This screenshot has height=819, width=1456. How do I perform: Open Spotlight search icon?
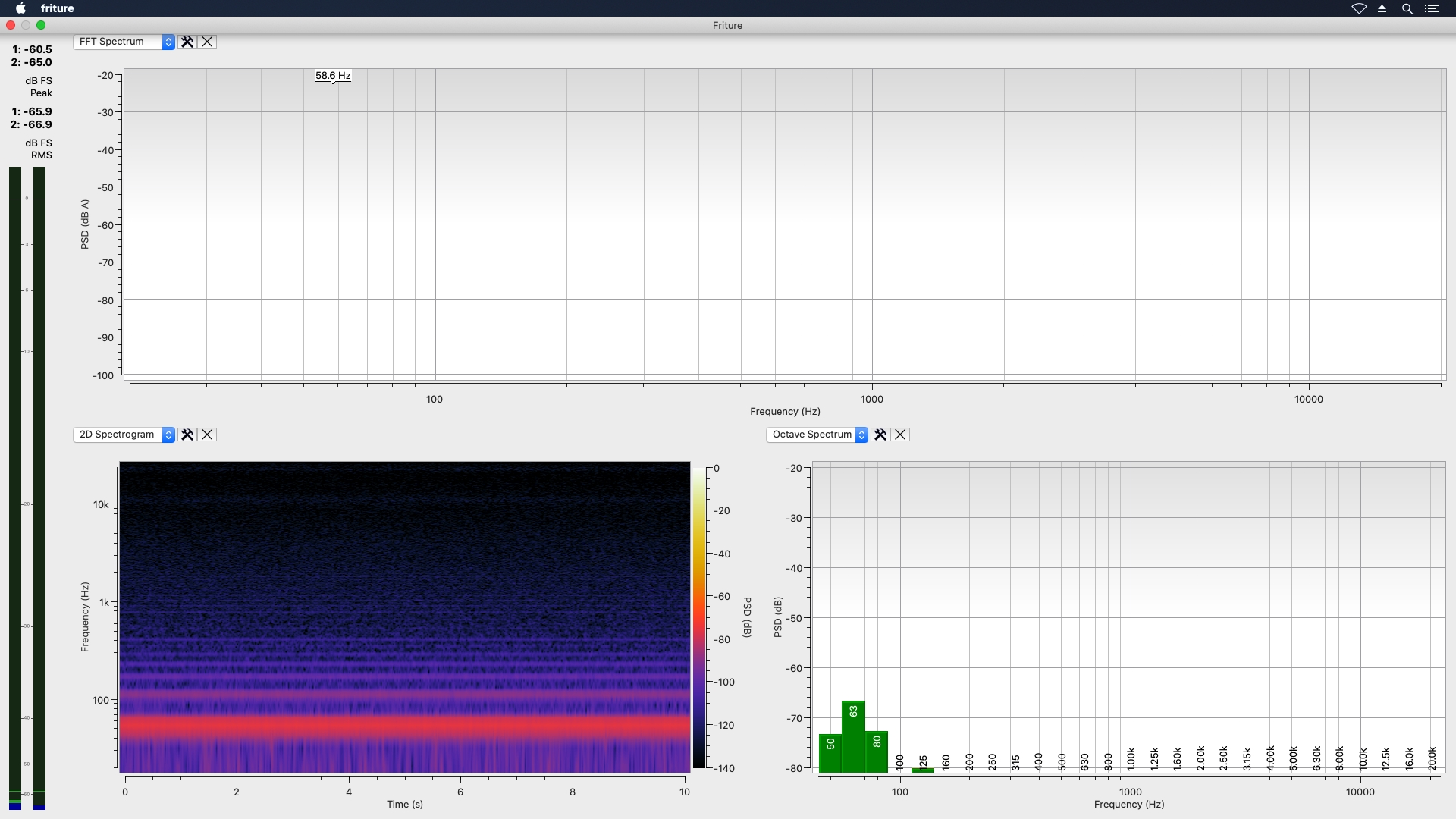pyautogui.click(x=1407, y=8)
